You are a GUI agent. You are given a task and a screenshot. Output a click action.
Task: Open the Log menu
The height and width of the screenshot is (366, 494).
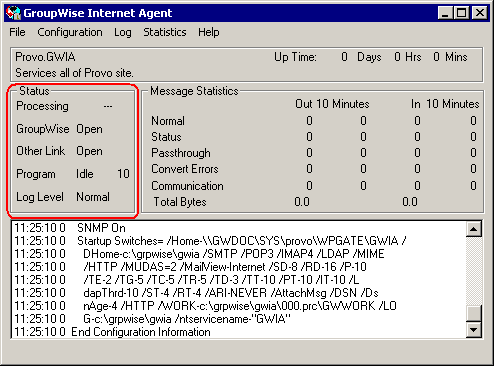pyautogui.click(x=123, y=32)
